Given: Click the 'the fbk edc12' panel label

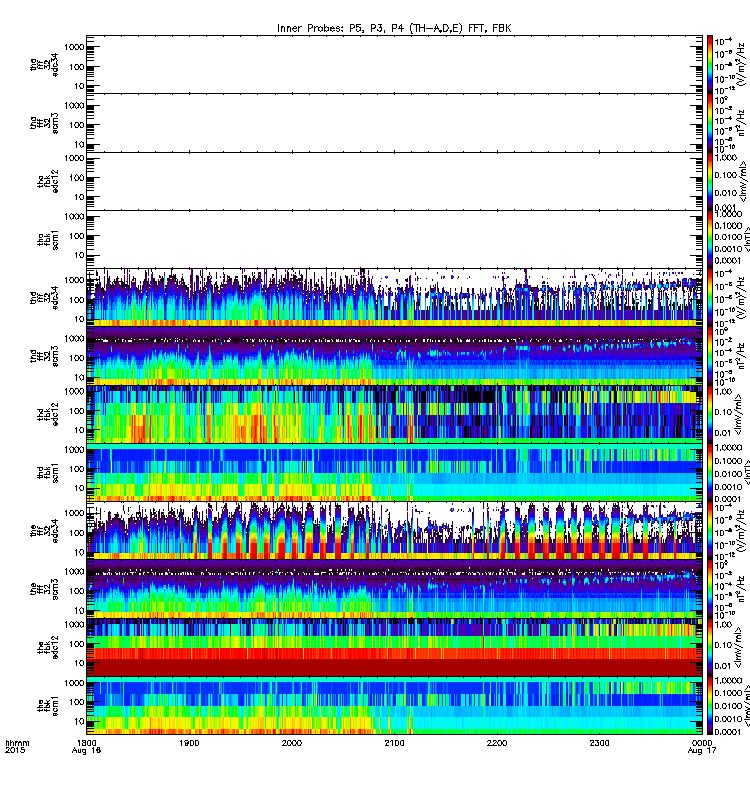Looking at the screenshot, I should (48, 647).
